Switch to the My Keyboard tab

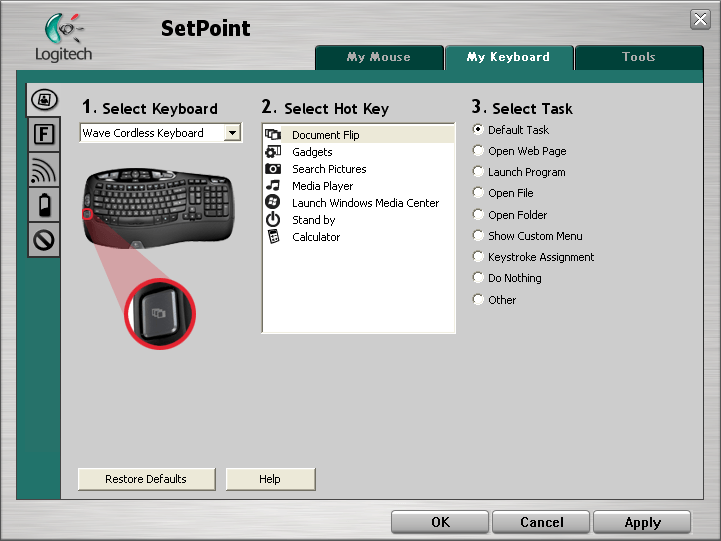[509, 57]
